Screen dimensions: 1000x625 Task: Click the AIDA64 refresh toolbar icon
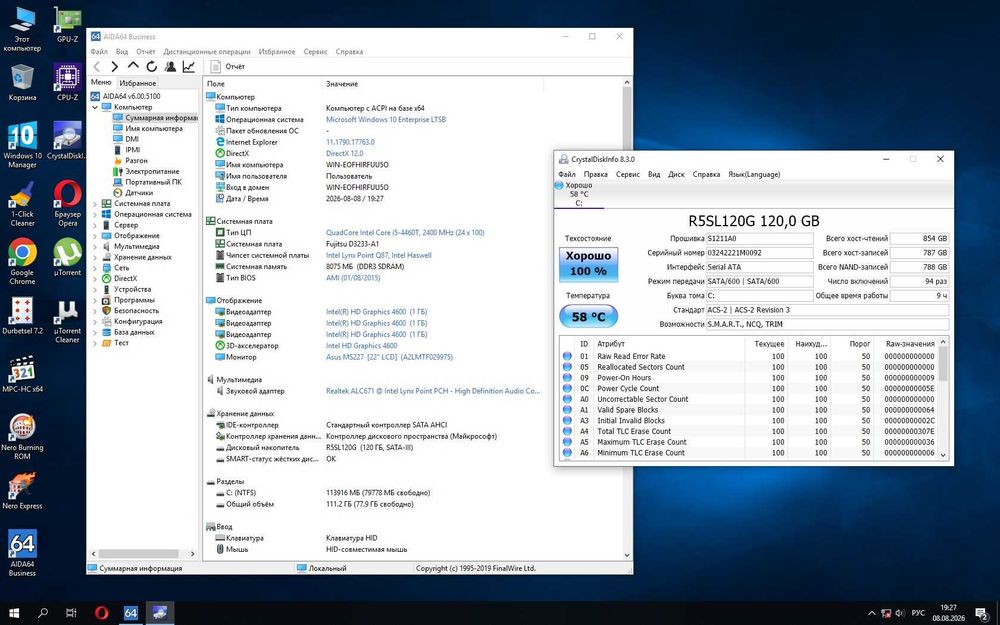[x=151, y=66]
